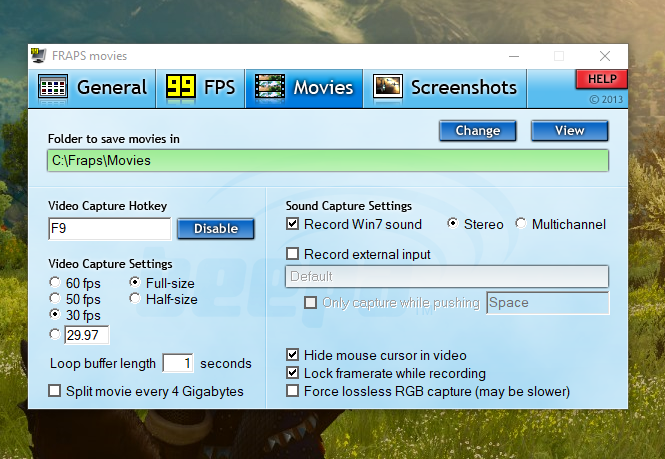This screenshot has height=459, width=665.
Task: Choose Full-size video capture
Action: click(135, 283)
